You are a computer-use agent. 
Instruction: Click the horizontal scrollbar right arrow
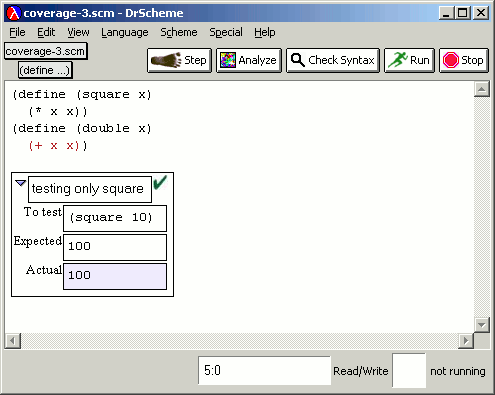(466, 341)
